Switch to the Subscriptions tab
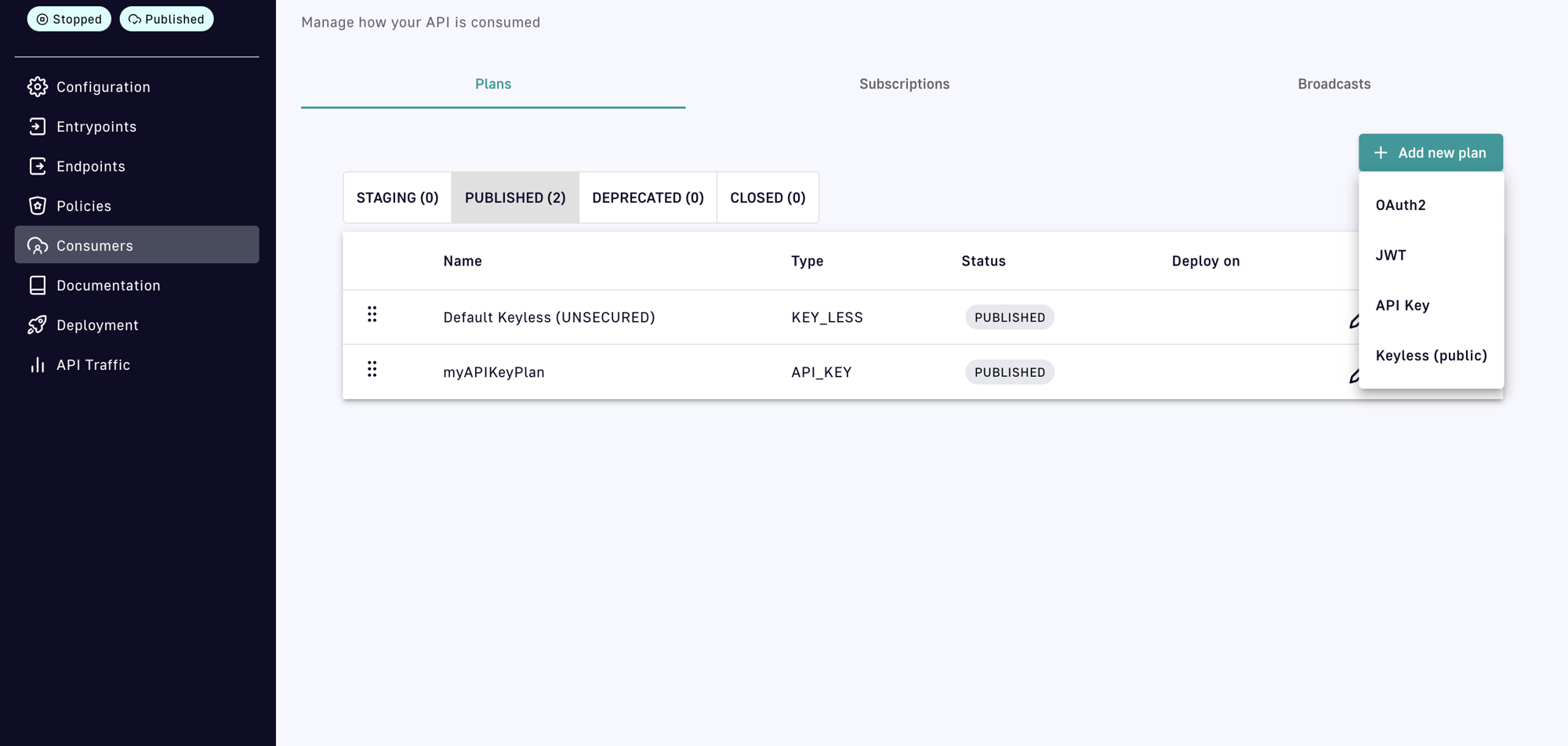This screenshot has height=746, width=1568. pos(904,84)
